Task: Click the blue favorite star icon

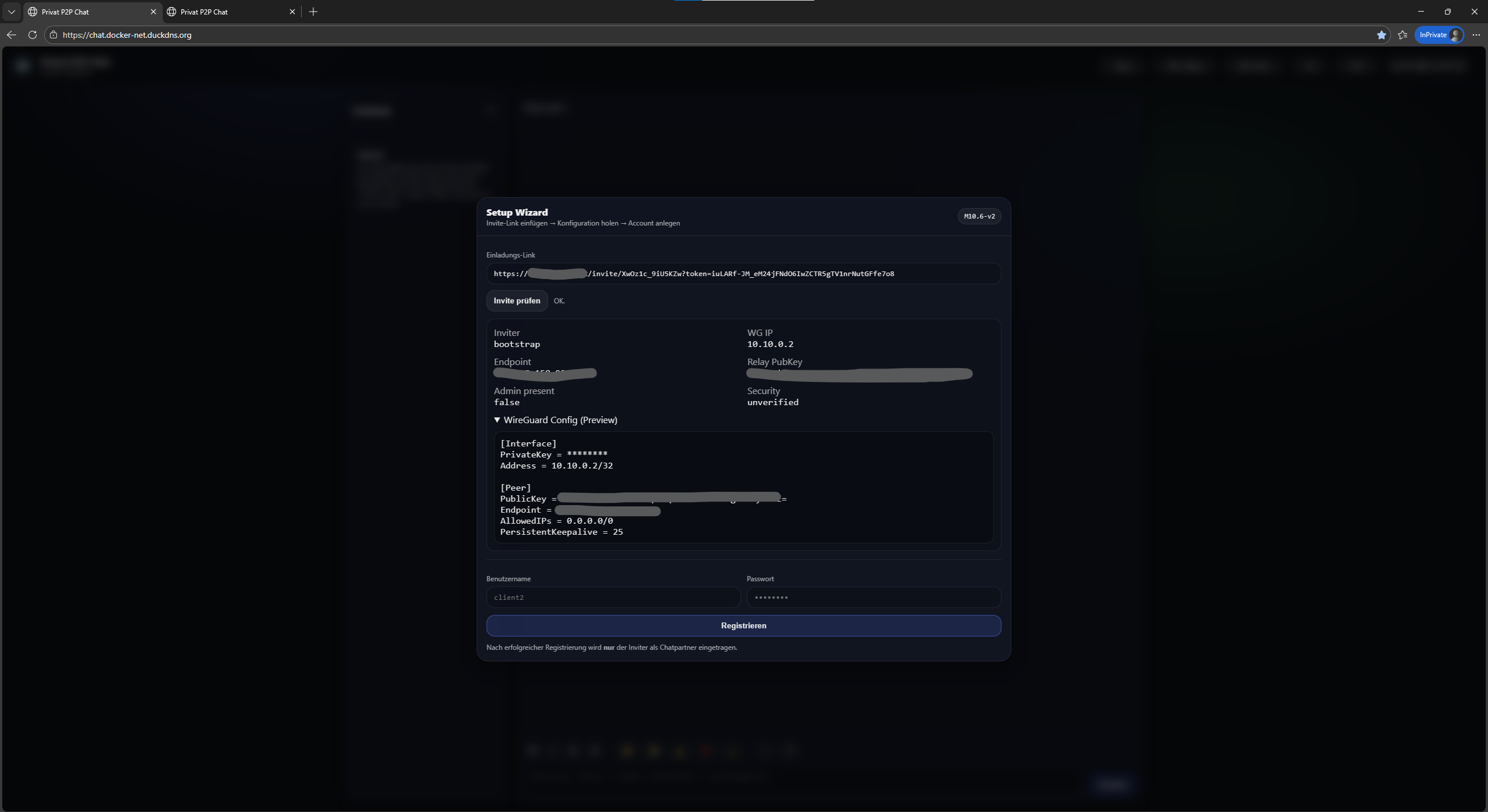Action: (x=1381, y=35)
